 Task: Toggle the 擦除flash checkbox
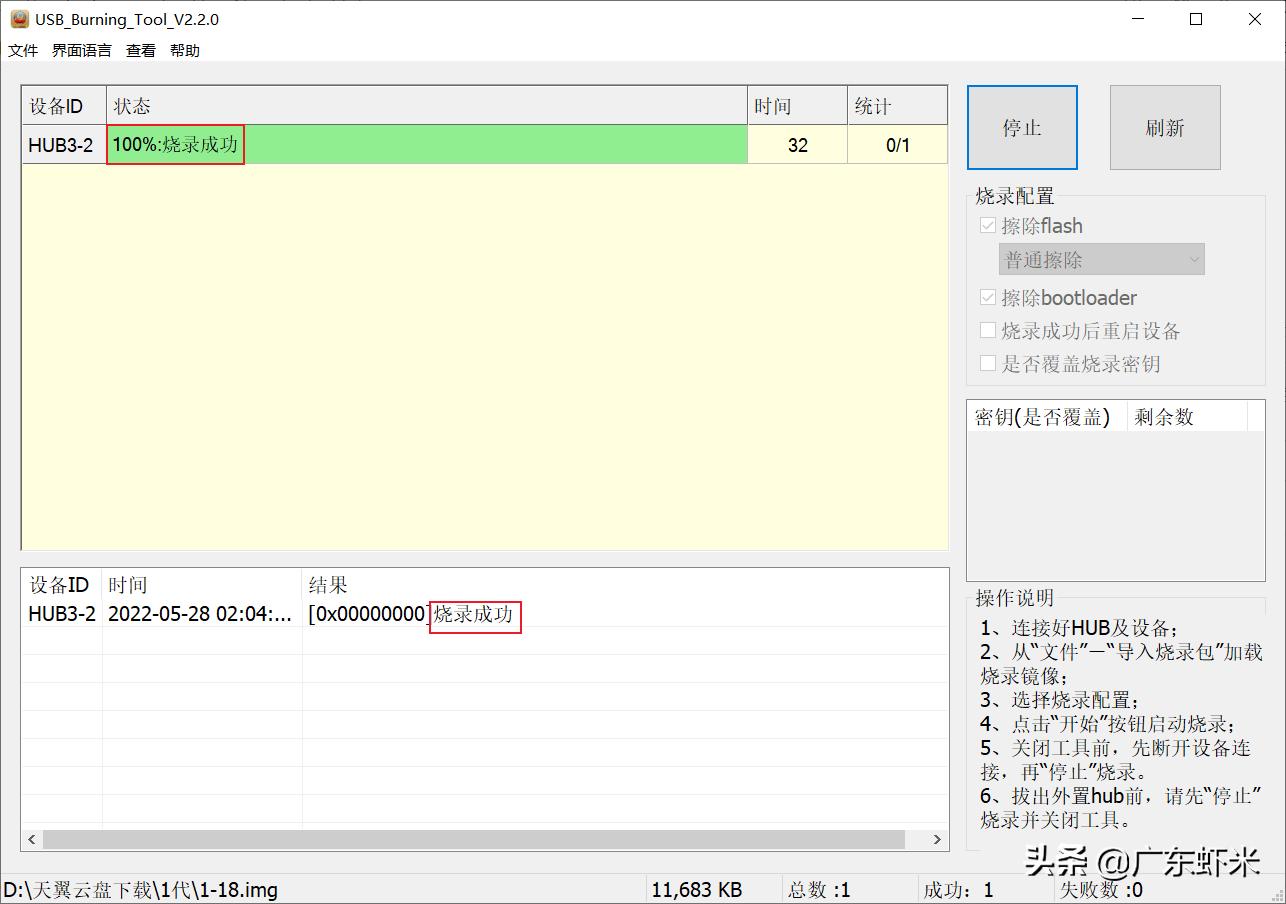[988, 225]
